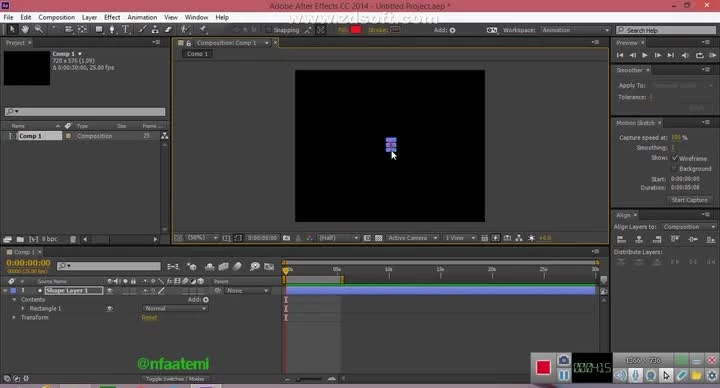Image resolution: width=720 pixels, height=388 pixels.
Task: Open the Layer menu
Action: 89,17
